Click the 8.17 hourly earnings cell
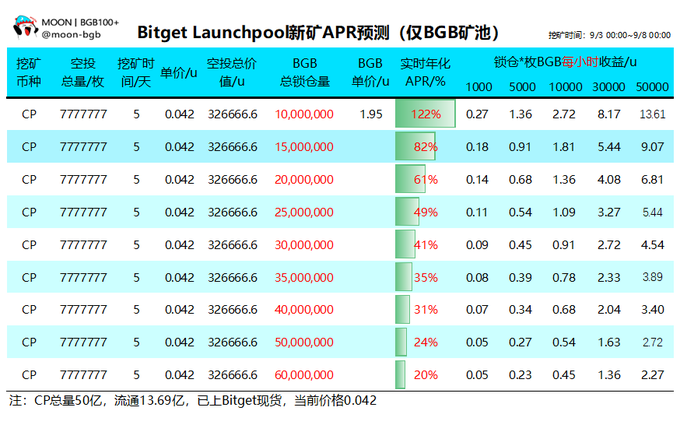 point(609,114)
